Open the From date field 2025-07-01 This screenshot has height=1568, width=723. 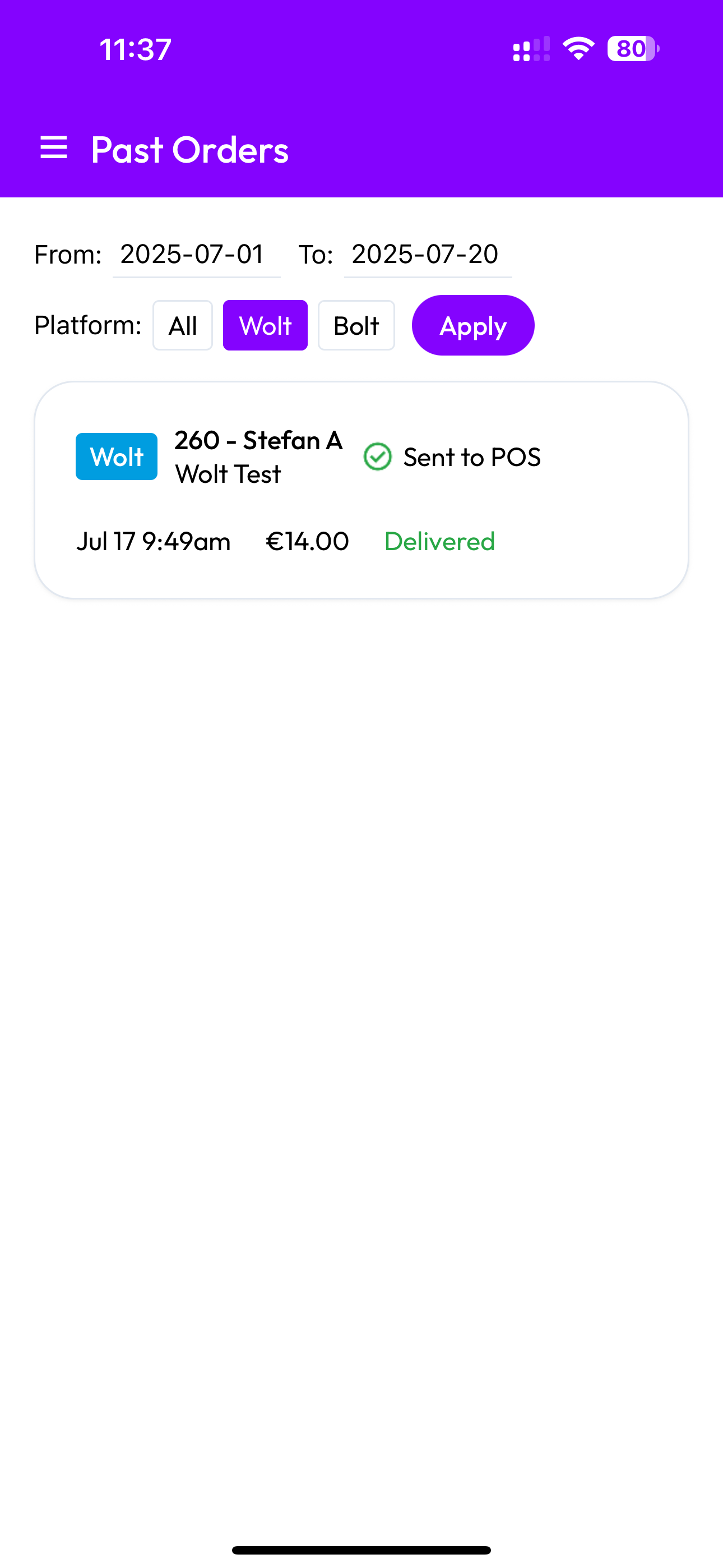(x=197, y=255)
